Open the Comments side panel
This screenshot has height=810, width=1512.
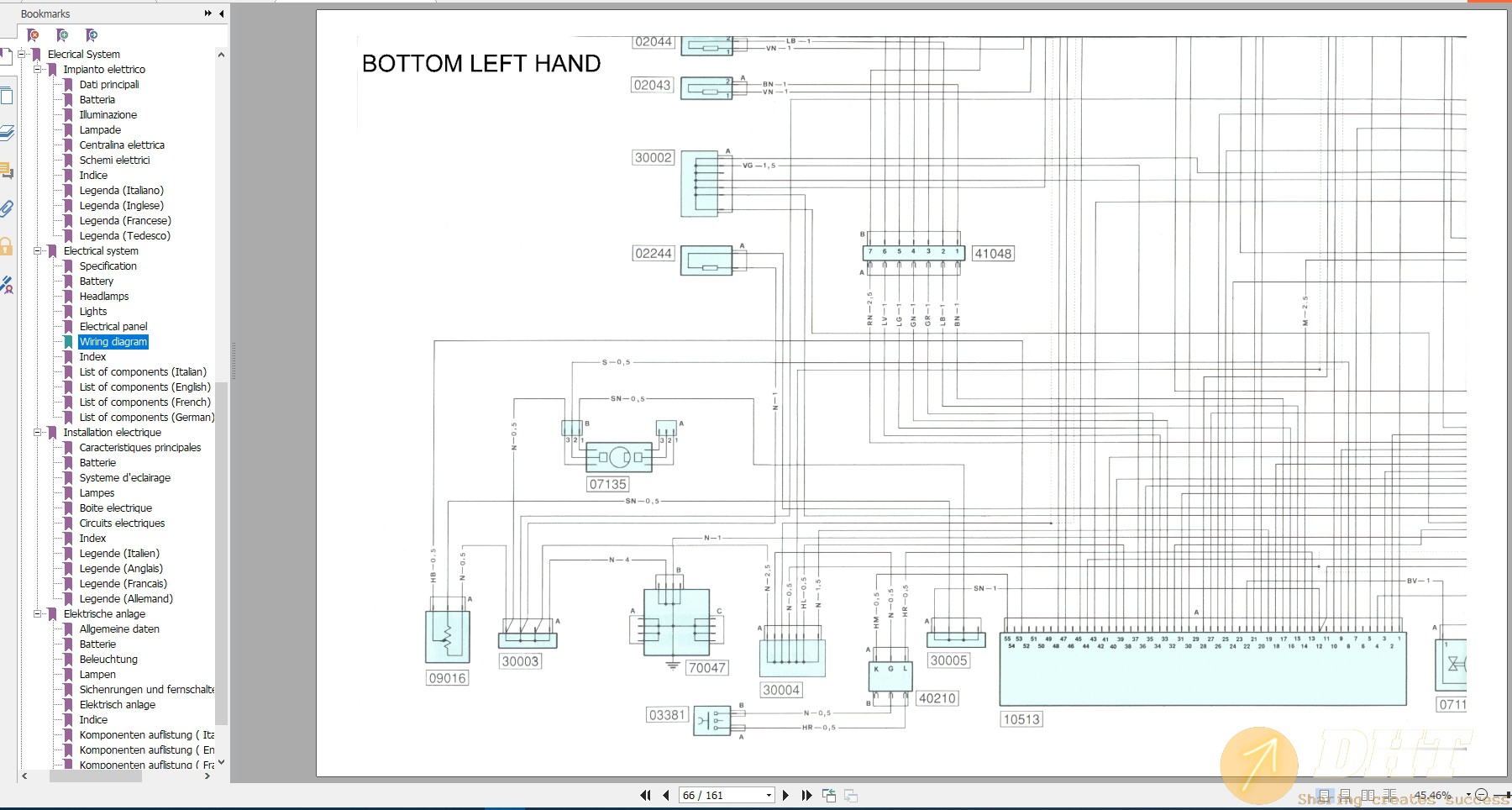click(x=7, y=171)
